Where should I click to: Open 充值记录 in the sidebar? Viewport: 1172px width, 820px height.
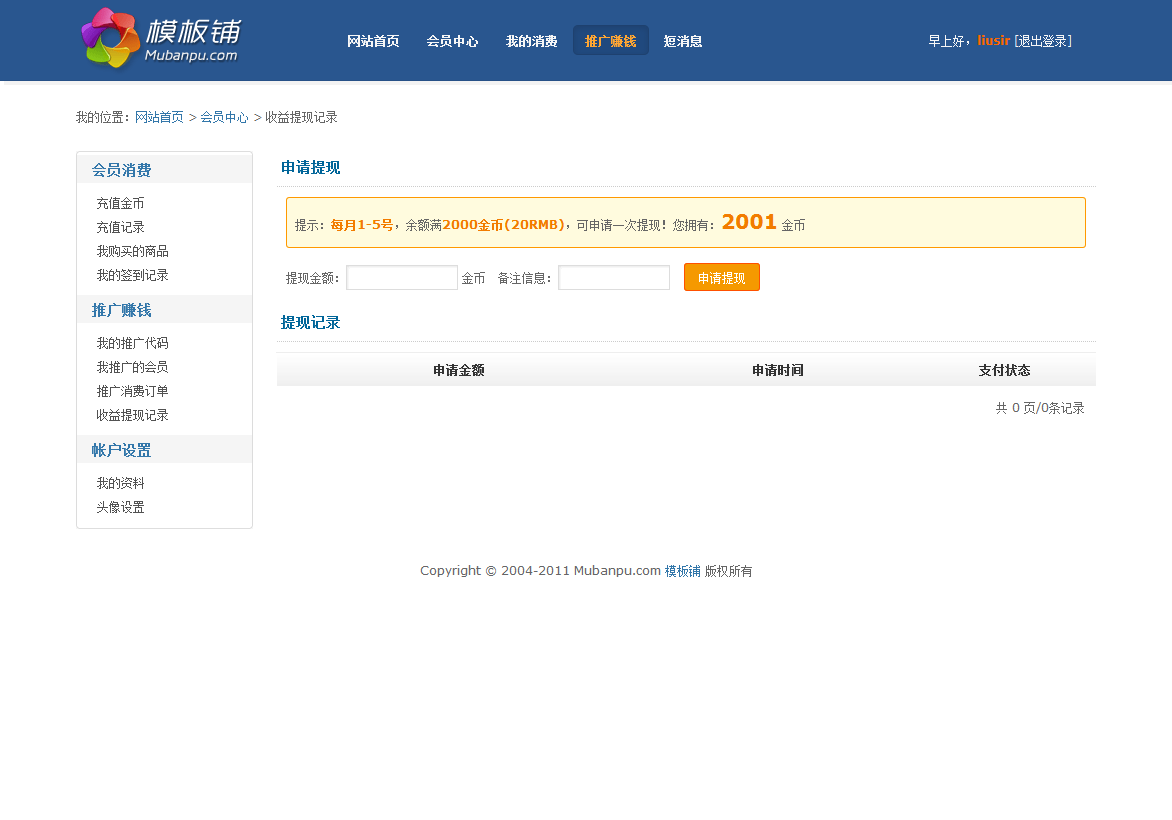click(120, 227)
